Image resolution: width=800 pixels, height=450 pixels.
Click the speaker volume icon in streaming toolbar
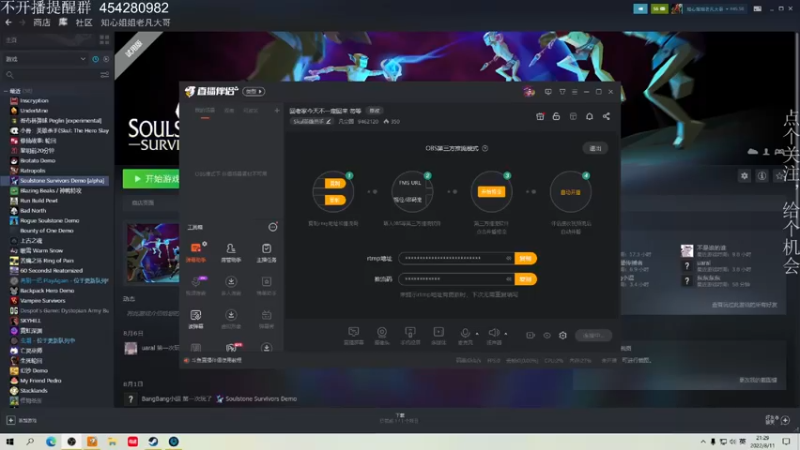[494, 333]
